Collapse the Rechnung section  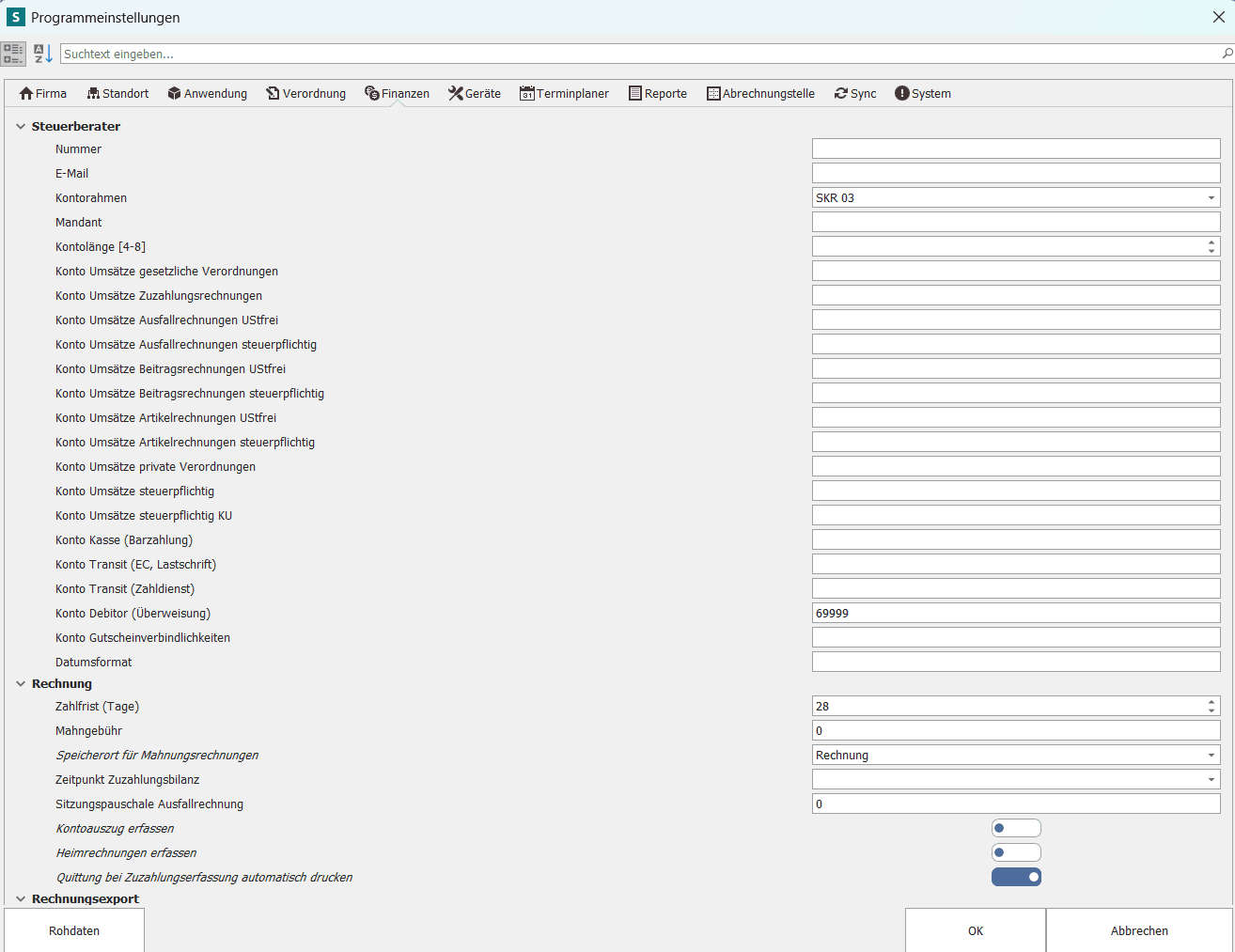(21, 683)
